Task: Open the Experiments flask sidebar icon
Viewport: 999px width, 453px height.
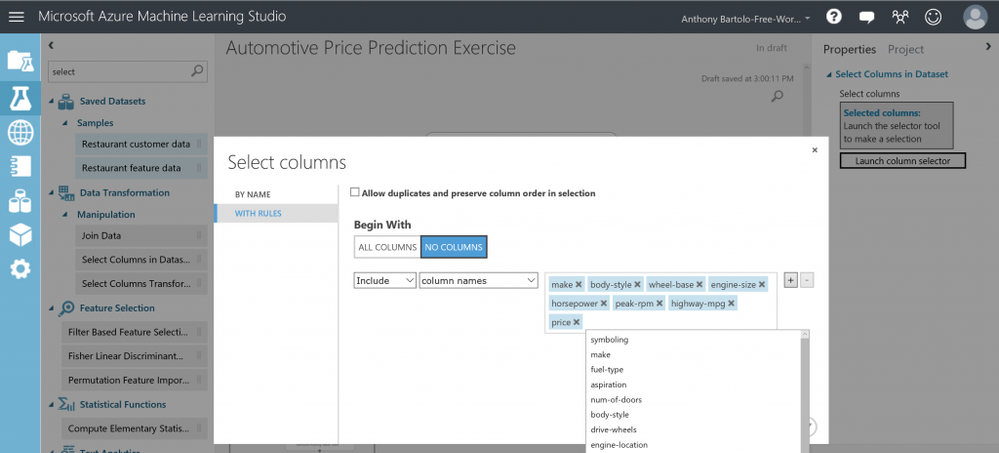Action: pos(20,97)
